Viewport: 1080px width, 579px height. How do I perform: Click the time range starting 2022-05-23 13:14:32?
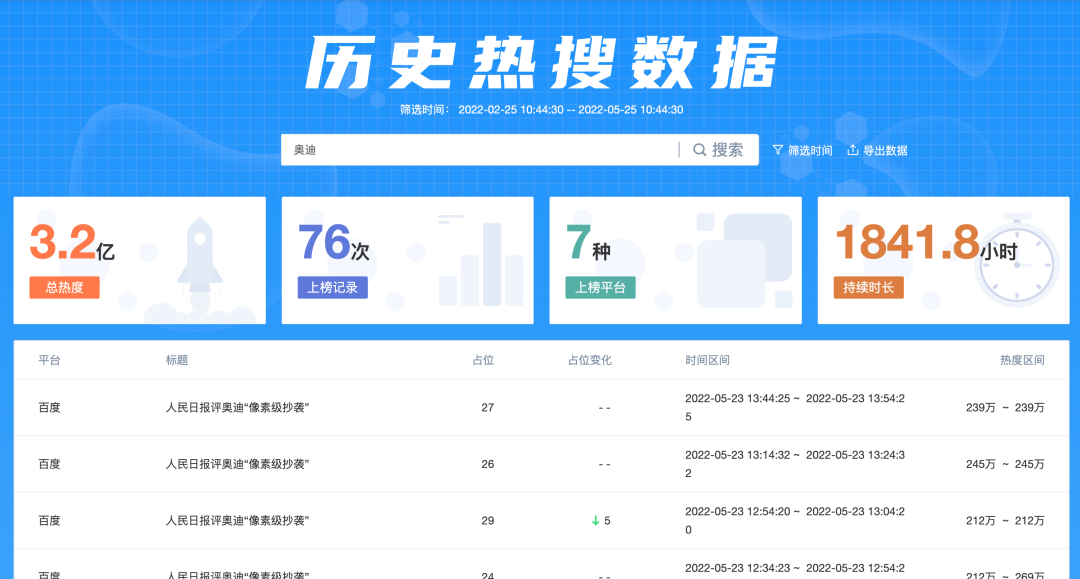point(795,464)
